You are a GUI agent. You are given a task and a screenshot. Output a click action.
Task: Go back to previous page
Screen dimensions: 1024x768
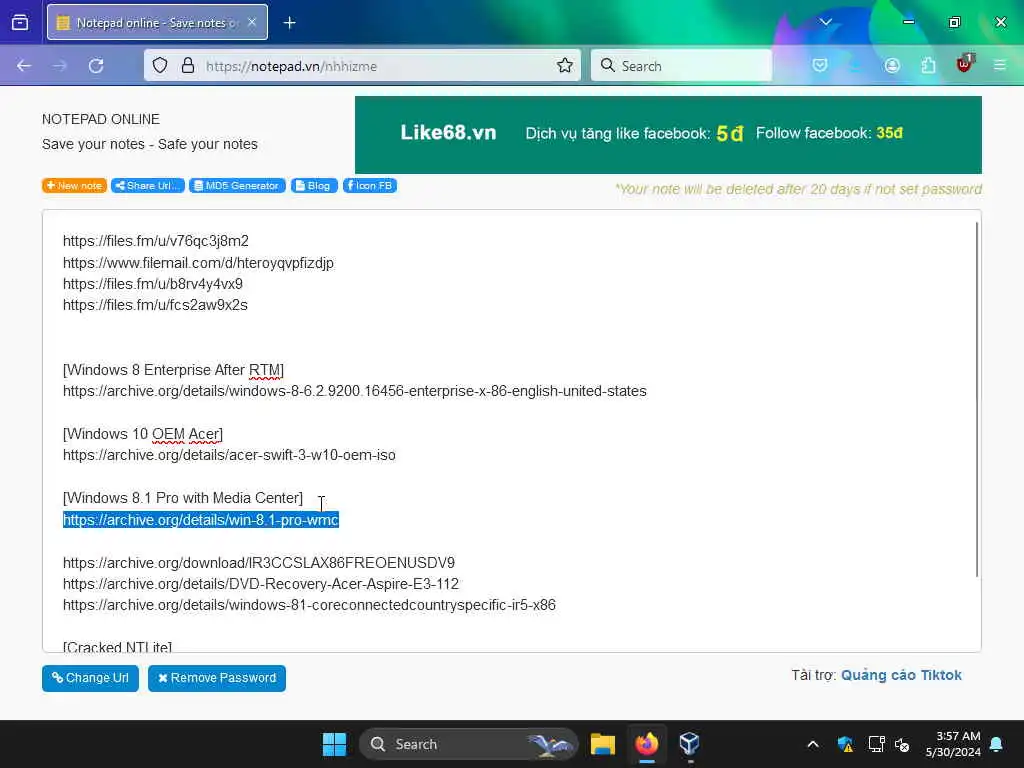pyautogui.click(x=24, y=66)
